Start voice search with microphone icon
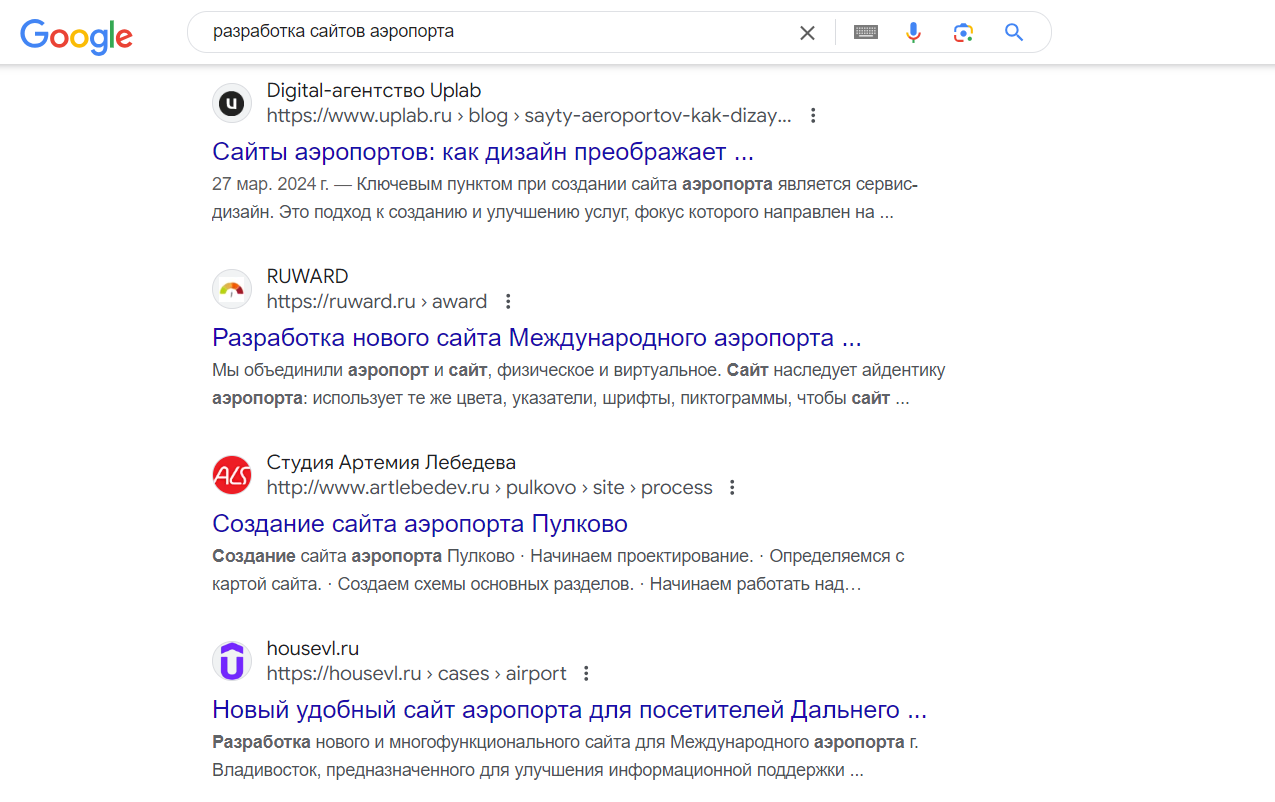The image size is (1275, 802). click(913, 33)
